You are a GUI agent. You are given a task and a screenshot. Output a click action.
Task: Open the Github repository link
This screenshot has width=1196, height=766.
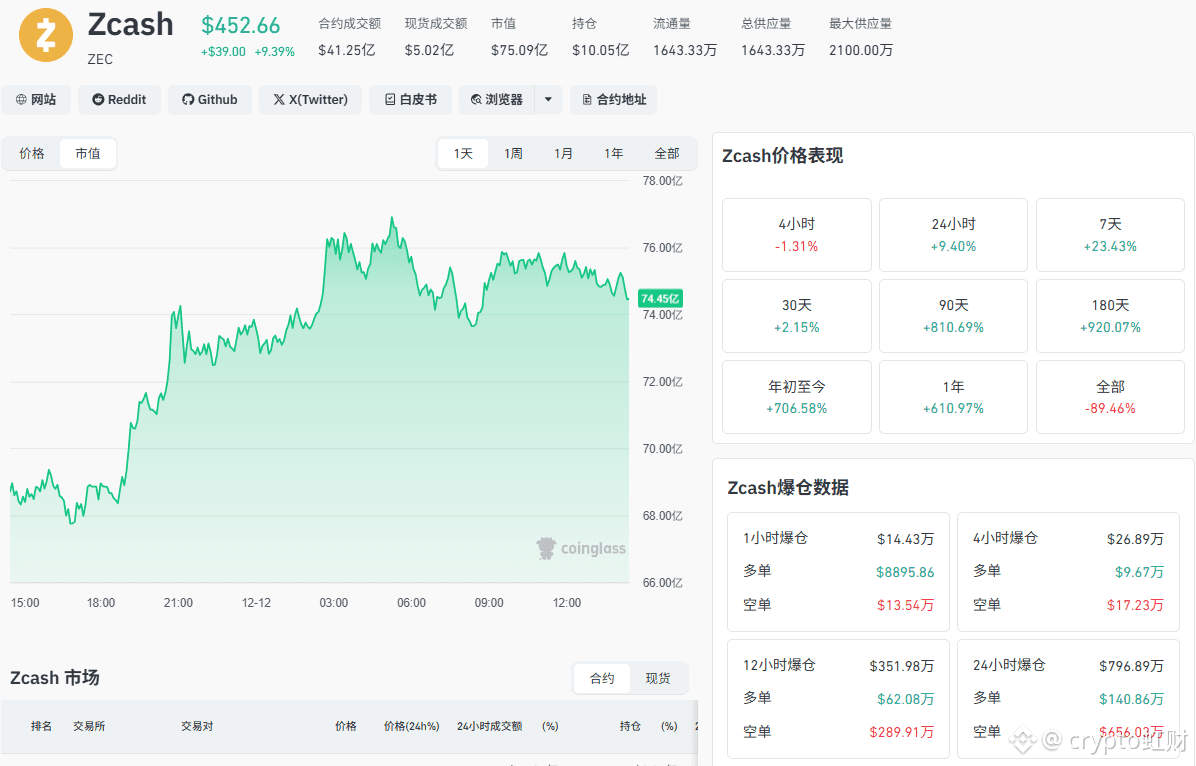click(210, 100)
